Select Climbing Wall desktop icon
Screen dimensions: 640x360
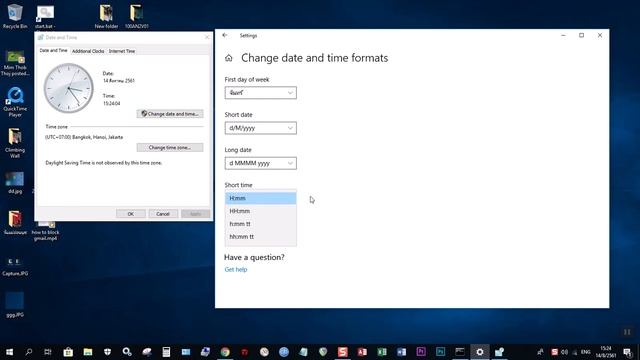15,143
